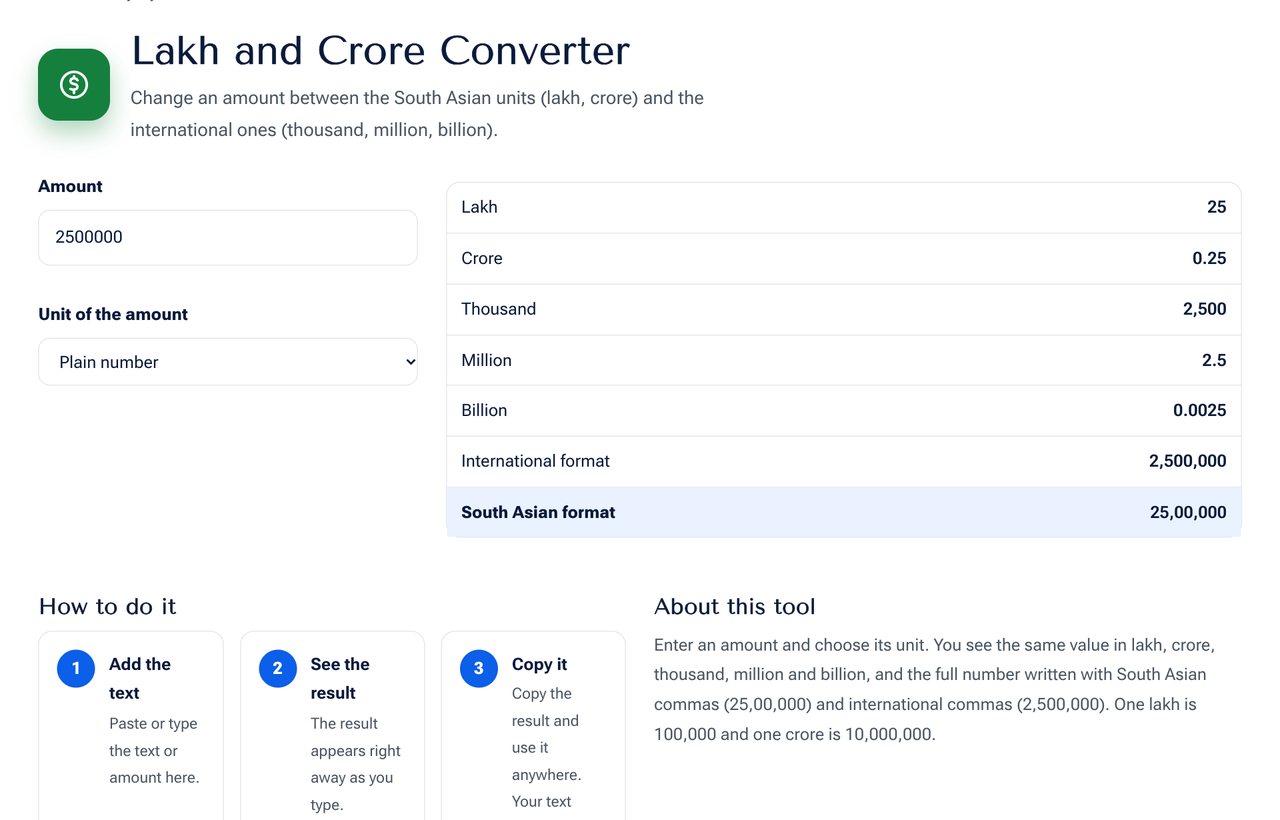This screenshot has height=820, width=1280.
Task: Click the Add the text step title
Action: pyautogui.click(x=140, y=678)
